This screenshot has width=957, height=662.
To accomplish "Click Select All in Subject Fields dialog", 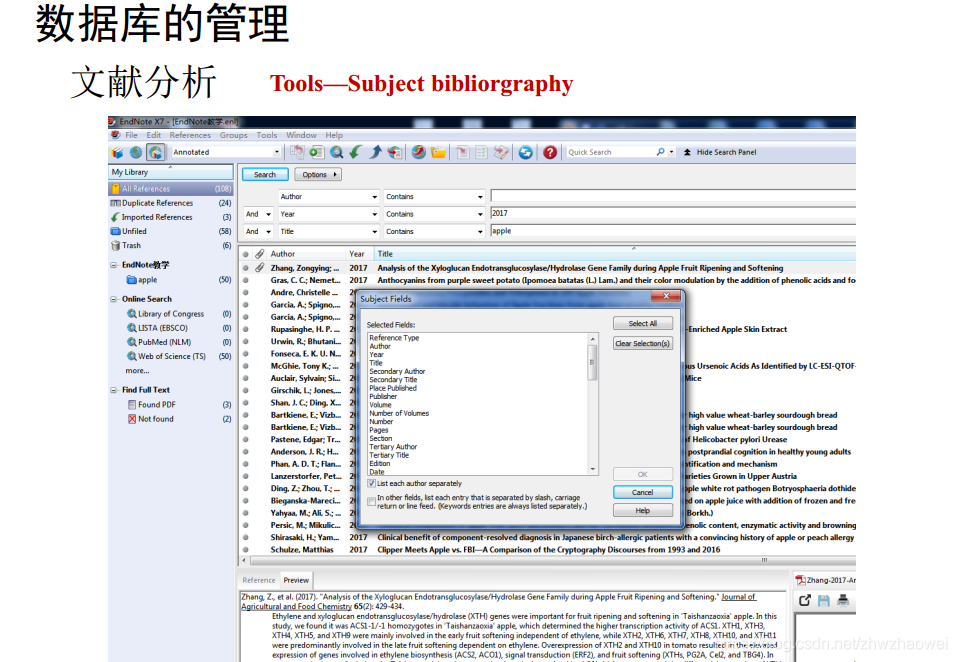I will click(643, 323).
